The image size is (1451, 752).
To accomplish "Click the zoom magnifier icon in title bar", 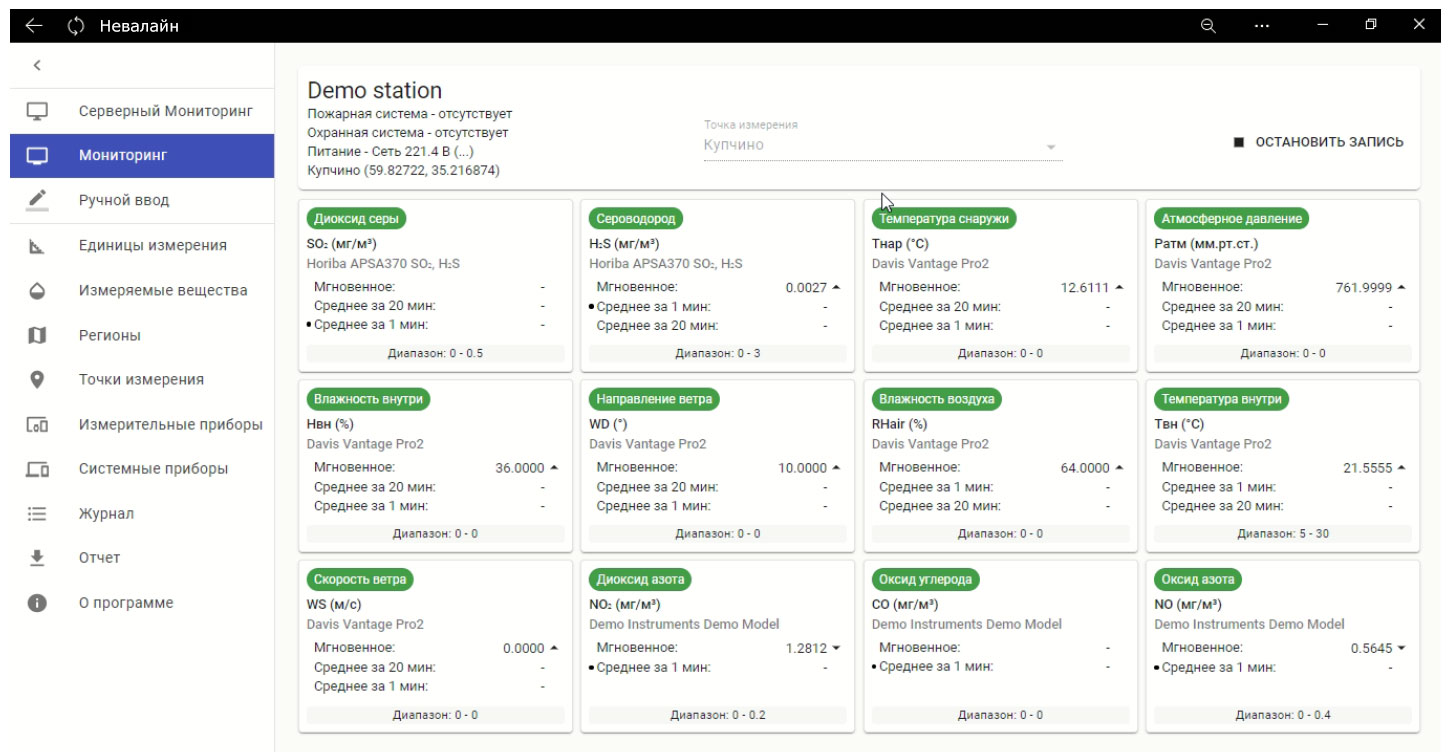I will click(x=1208, y=26).
